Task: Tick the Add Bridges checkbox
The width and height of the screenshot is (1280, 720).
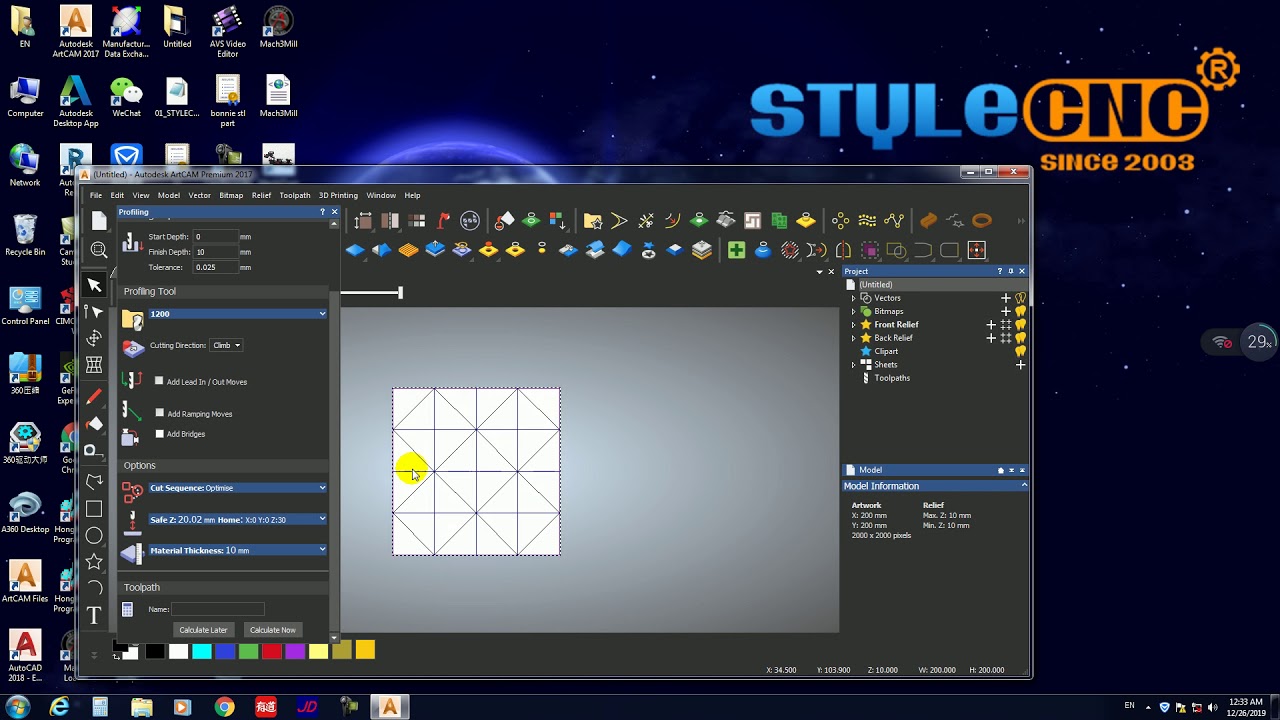Action: [159, 434]
